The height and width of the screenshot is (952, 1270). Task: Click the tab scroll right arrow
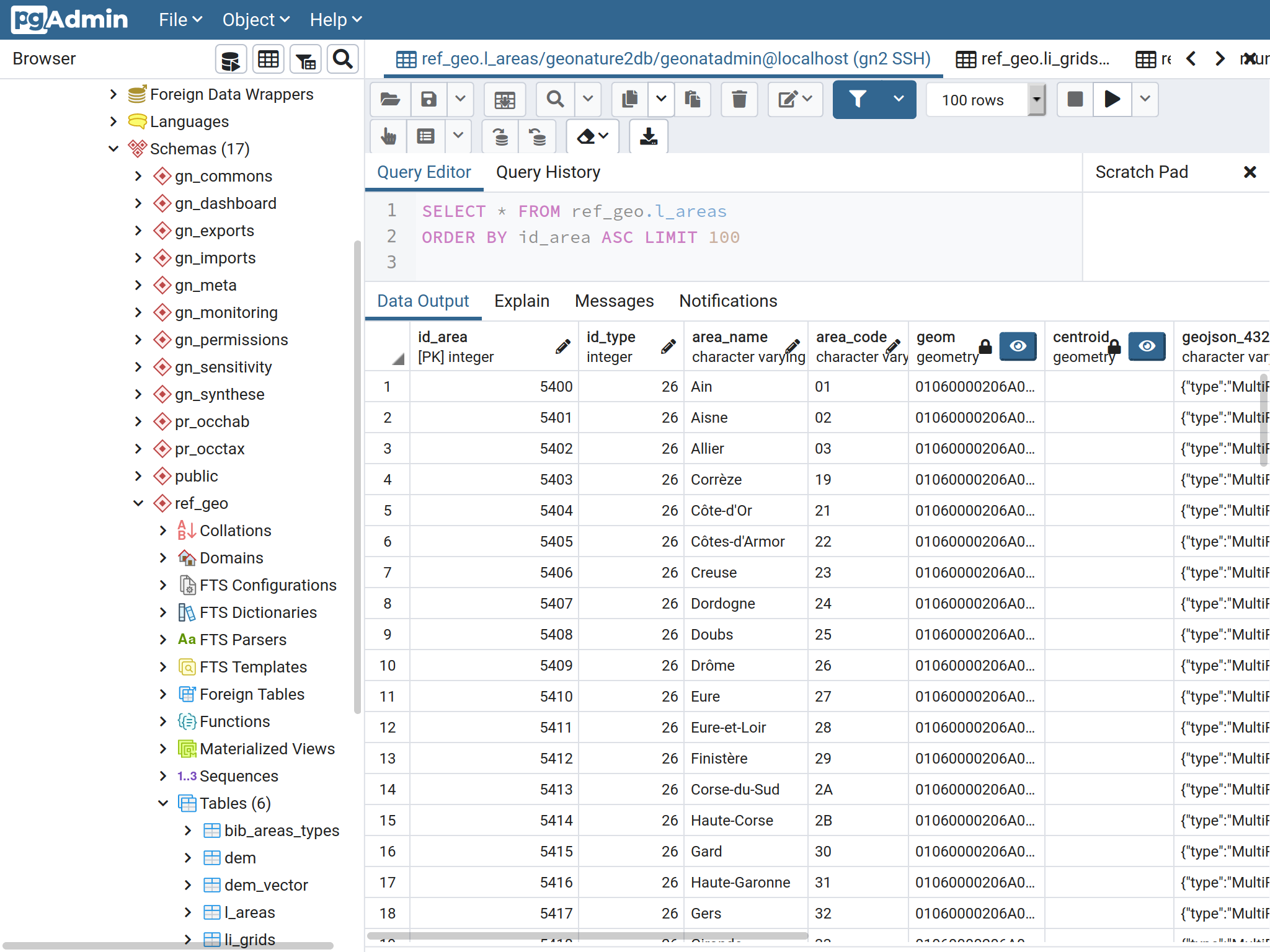(x=1220, y=59)
